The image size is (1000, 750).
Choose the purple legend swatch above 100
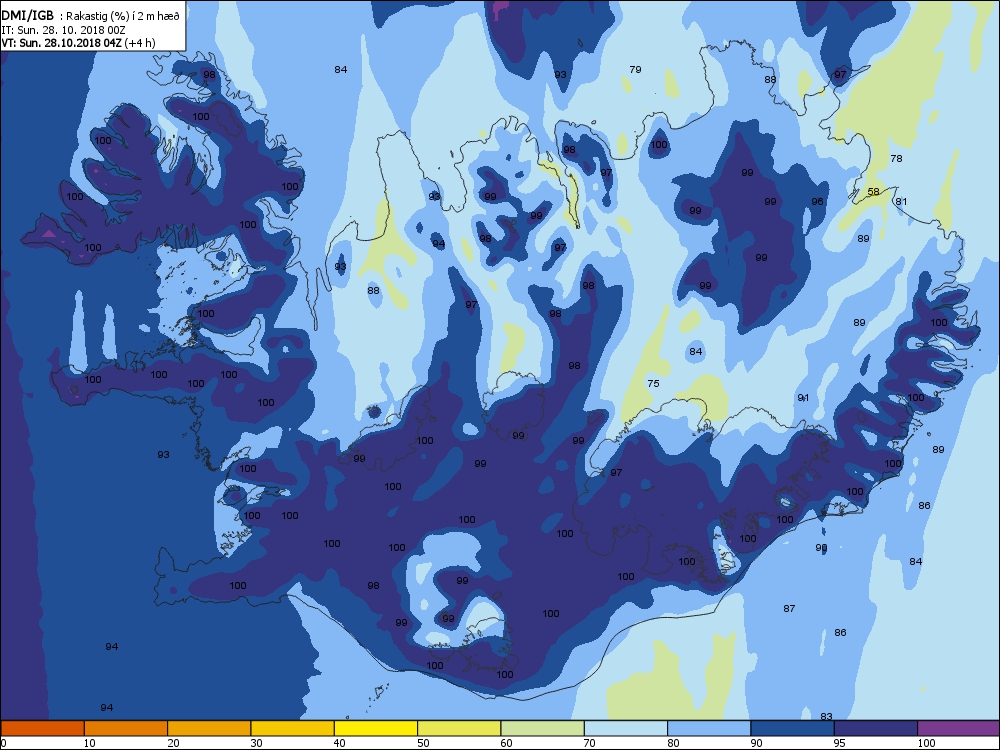pyautogui.click(x=959, y=728)
